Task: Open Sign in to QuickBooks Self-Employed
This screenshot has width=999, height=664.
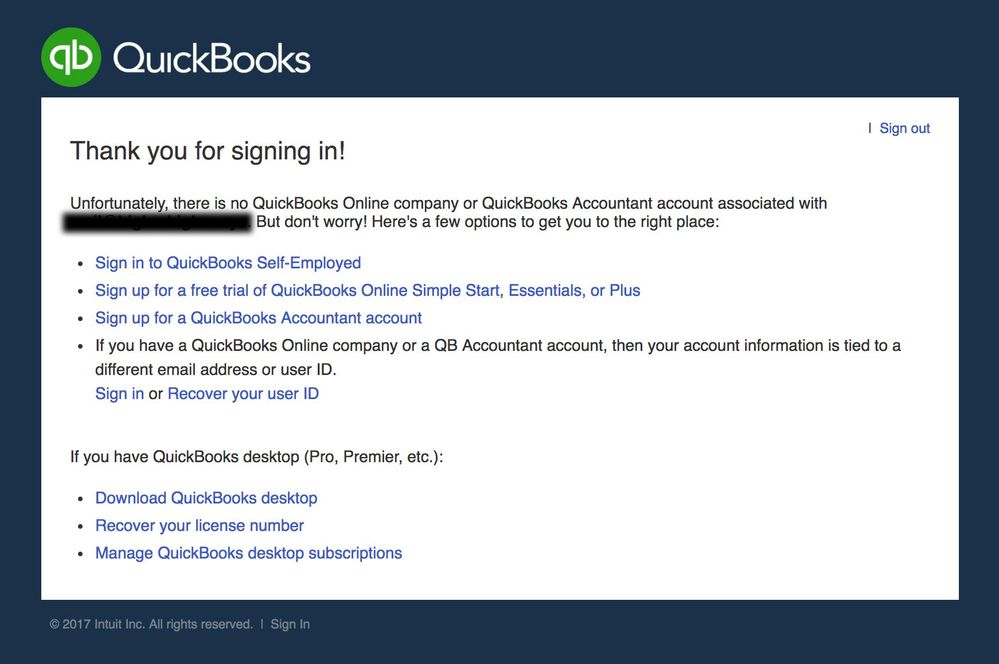Action: coord(228,263)
